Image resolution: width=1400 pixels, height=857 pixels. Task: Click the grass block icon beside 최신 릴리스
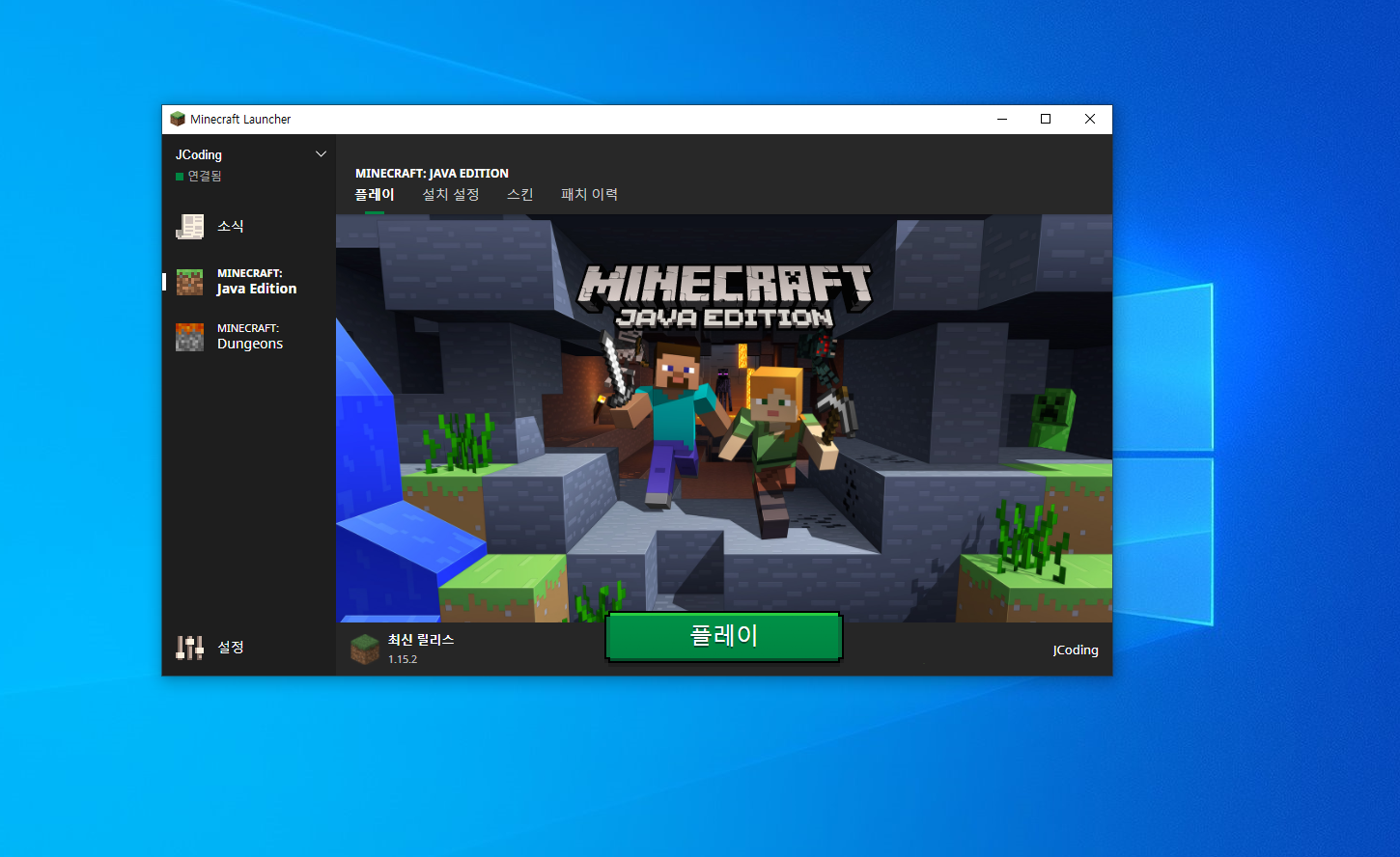point(364,649)
